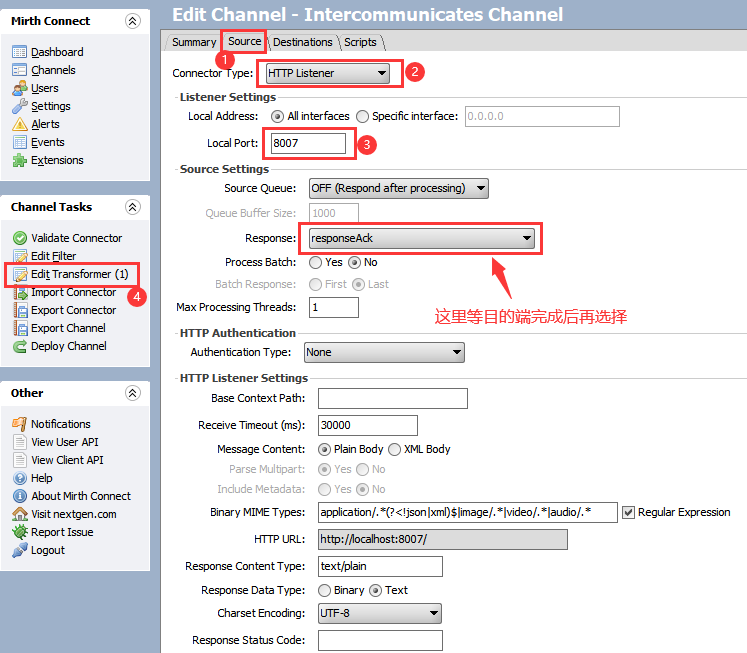Click the Local Port input field
The height and width of the screenshot is (653, 747).
coord(308,143)
